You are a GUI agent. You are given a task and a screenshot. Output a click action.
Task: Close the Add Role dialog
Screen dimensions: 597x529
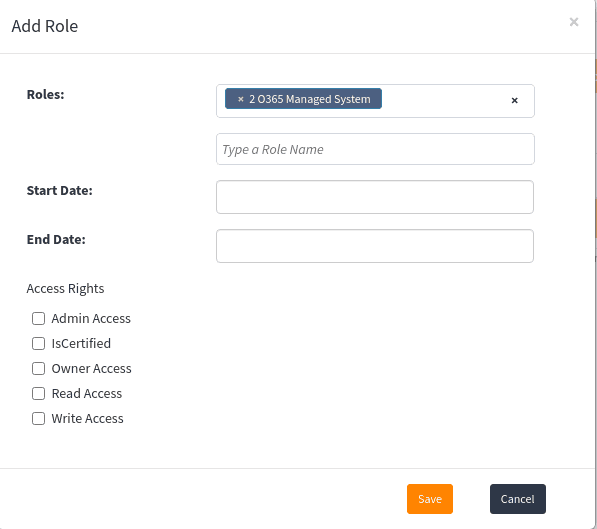[x=574, y=22]
